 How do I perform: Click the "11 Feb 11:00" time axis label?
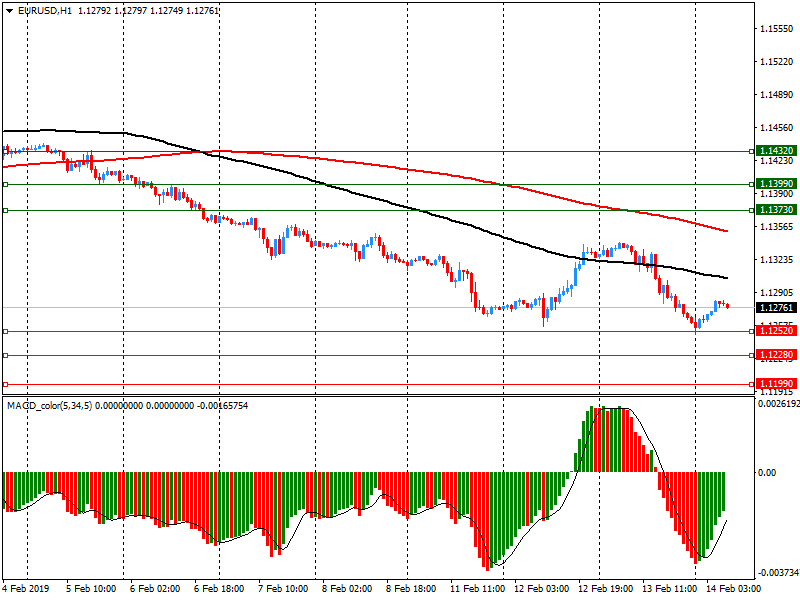coord(479,589)
